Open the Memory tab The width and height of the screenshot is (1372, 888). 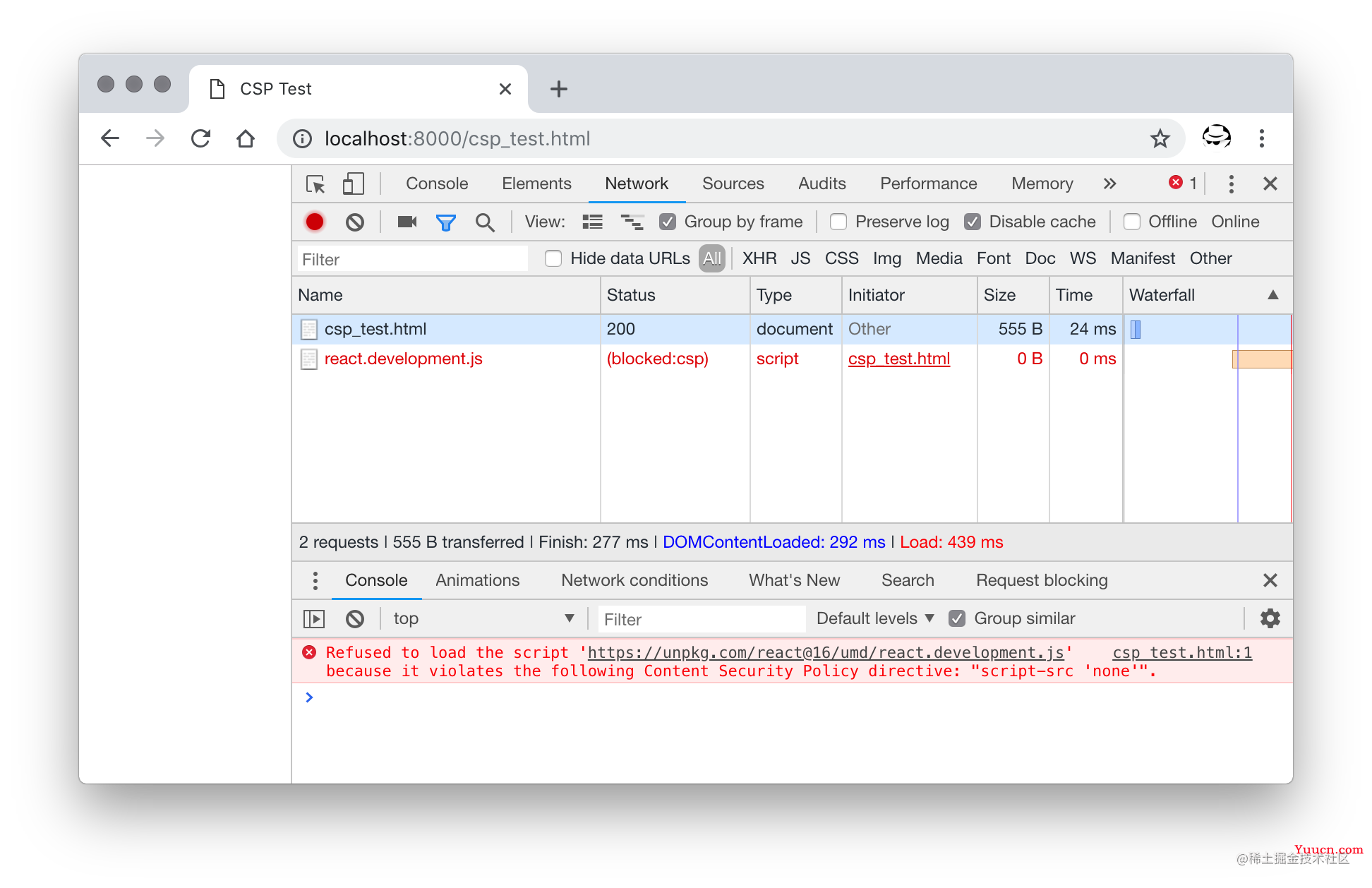click(x=1042, y=184)
